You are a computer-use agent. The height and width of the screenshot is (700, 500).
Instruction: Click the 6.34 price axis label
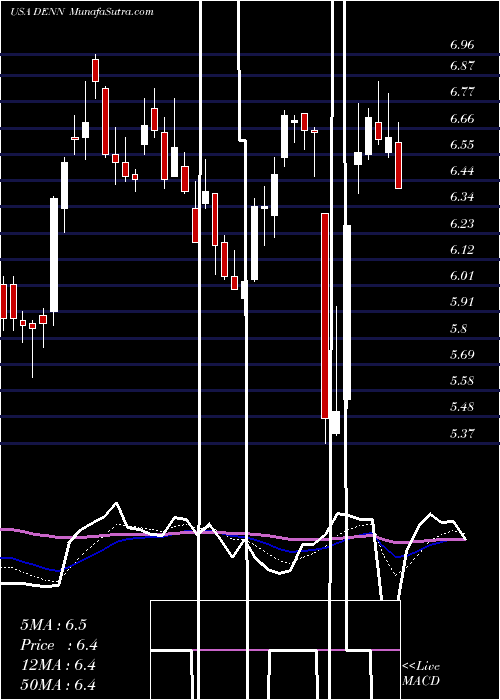pyautogui.click(x=462, y=197)
